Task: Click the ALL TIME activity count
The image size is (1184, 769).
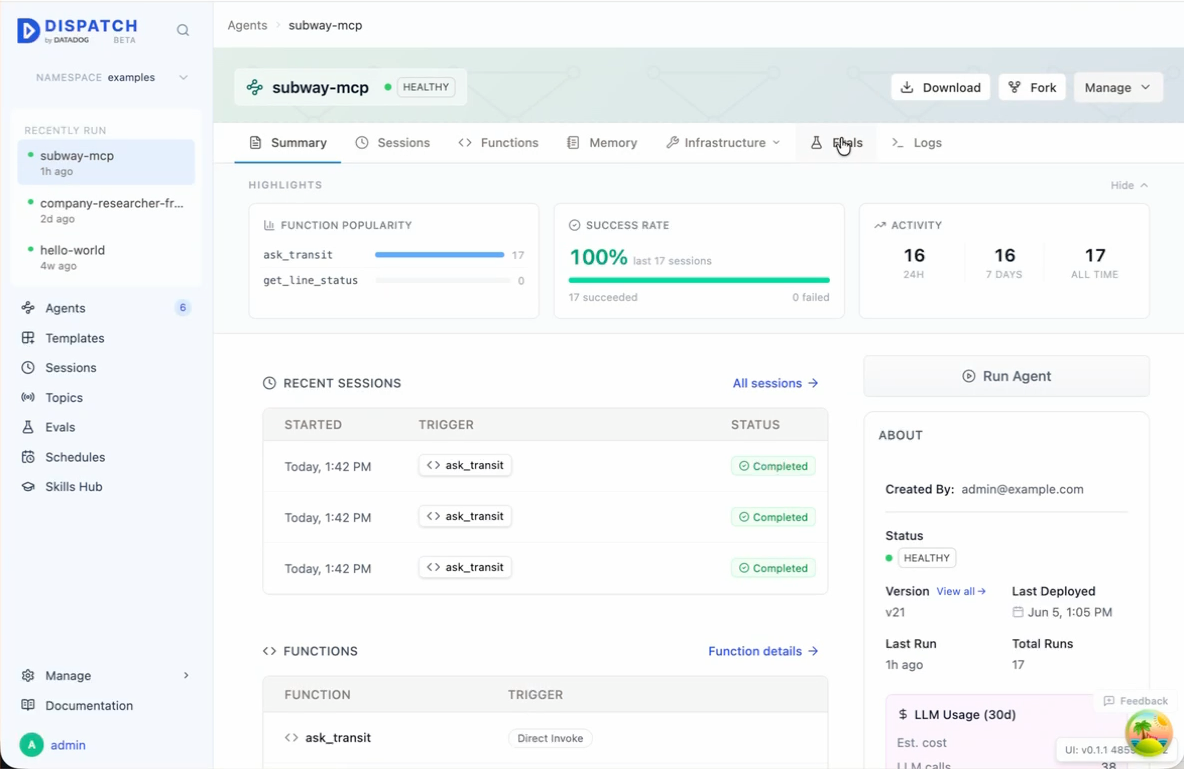Action: tap(1095, 255)
